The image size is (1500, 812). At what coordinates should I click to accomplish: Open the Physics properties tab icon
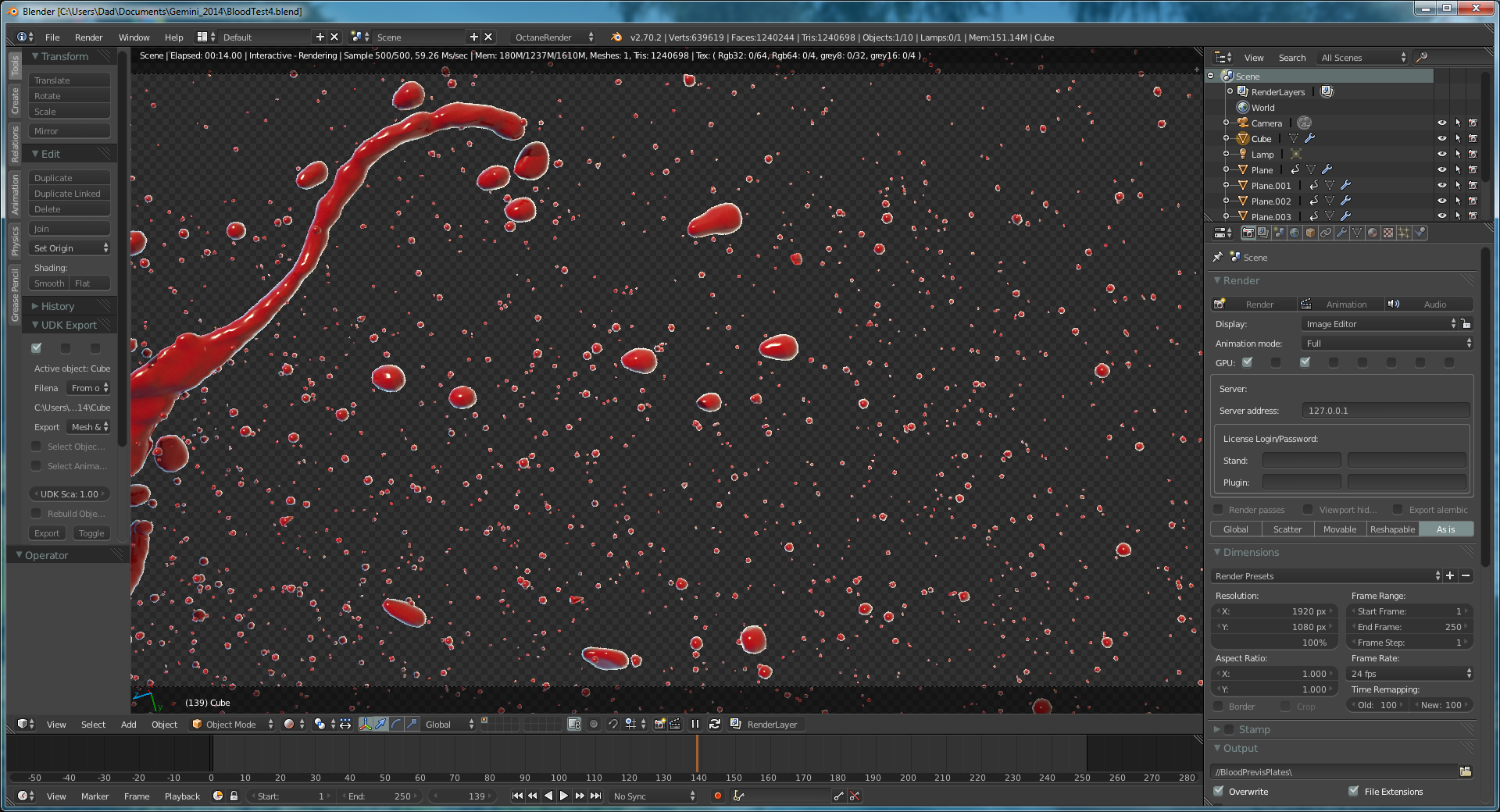pos(1420,233)
